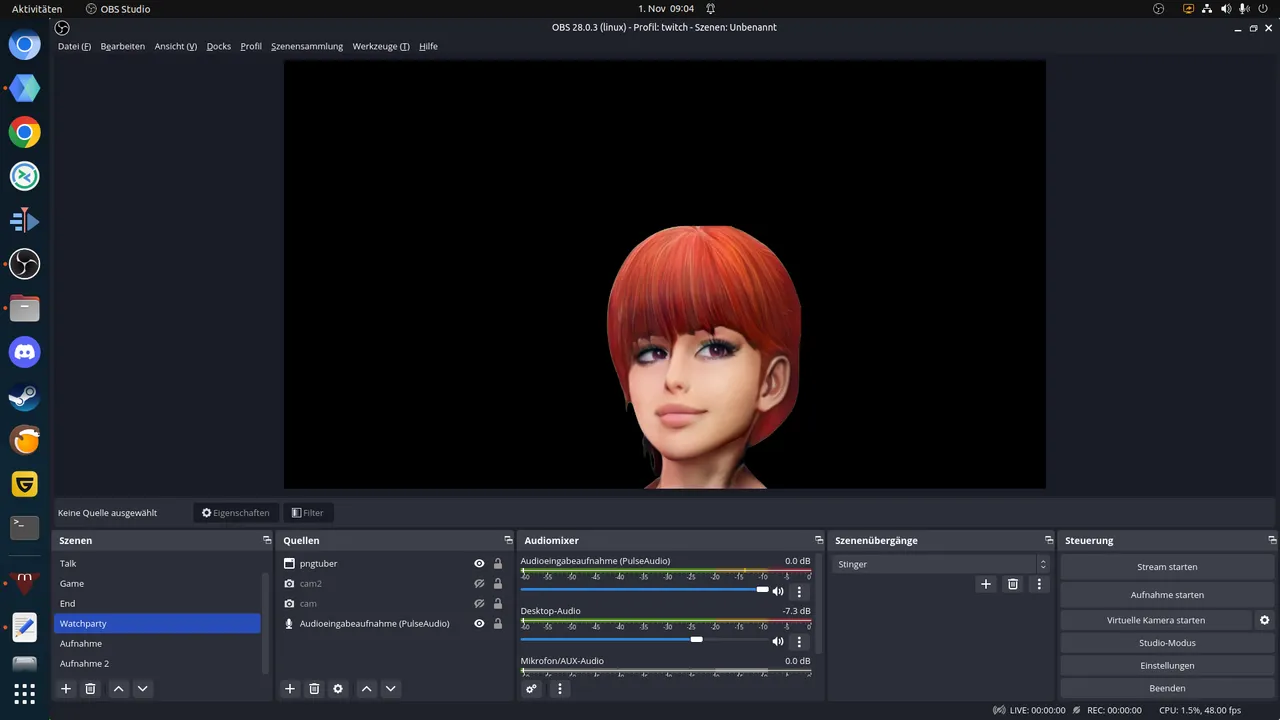Remove the source using the Quellen trash icon

314,689
